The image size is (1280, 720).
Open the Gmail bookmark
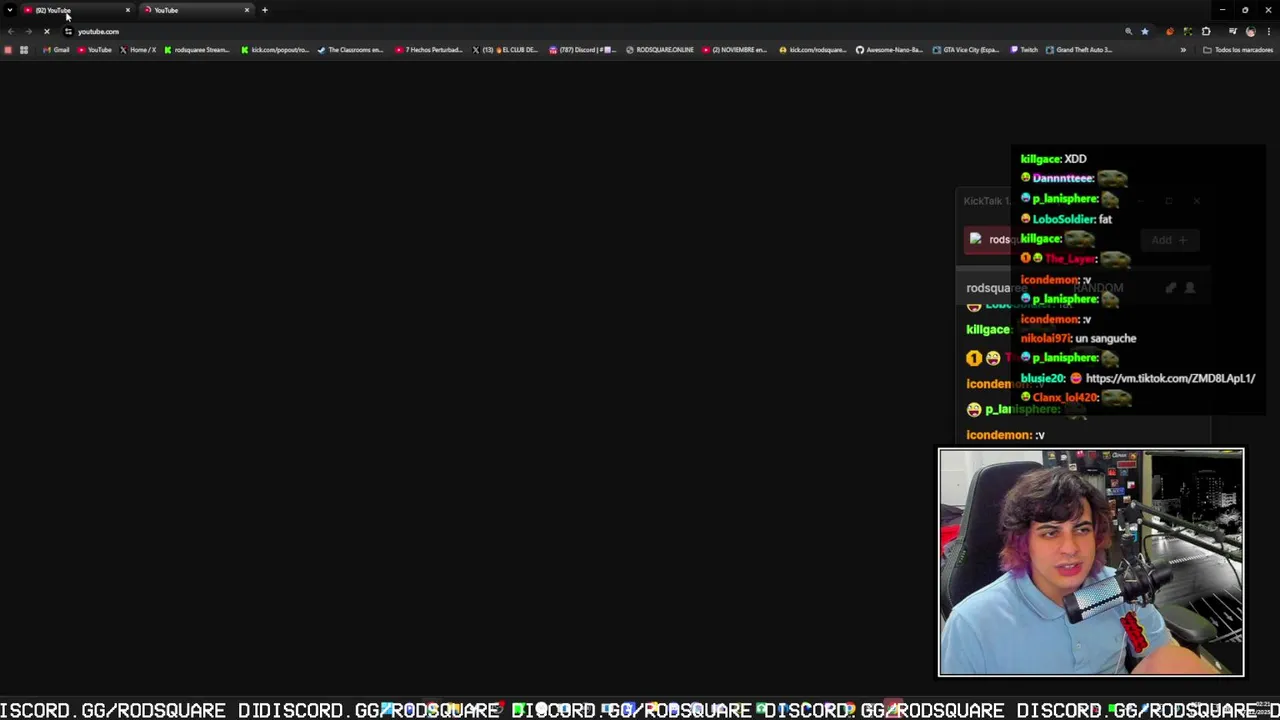click(56, 50)
